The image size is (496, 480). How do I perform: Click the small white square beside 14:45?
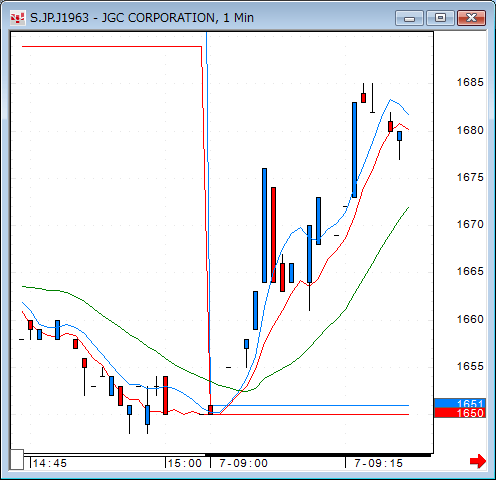point(16,459)
